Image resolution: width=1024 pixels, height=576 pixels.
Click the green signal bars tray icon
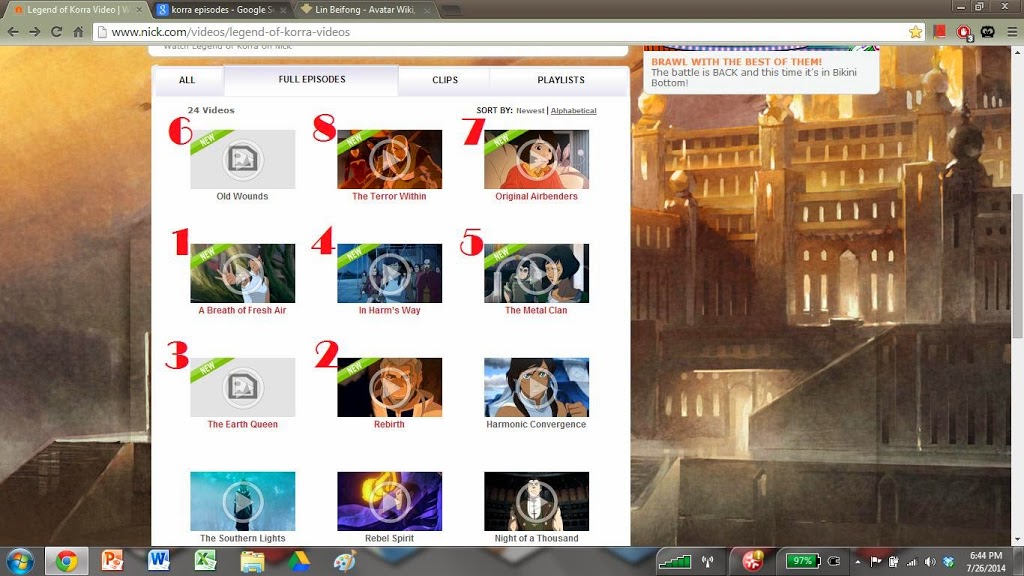pos(674,561)
